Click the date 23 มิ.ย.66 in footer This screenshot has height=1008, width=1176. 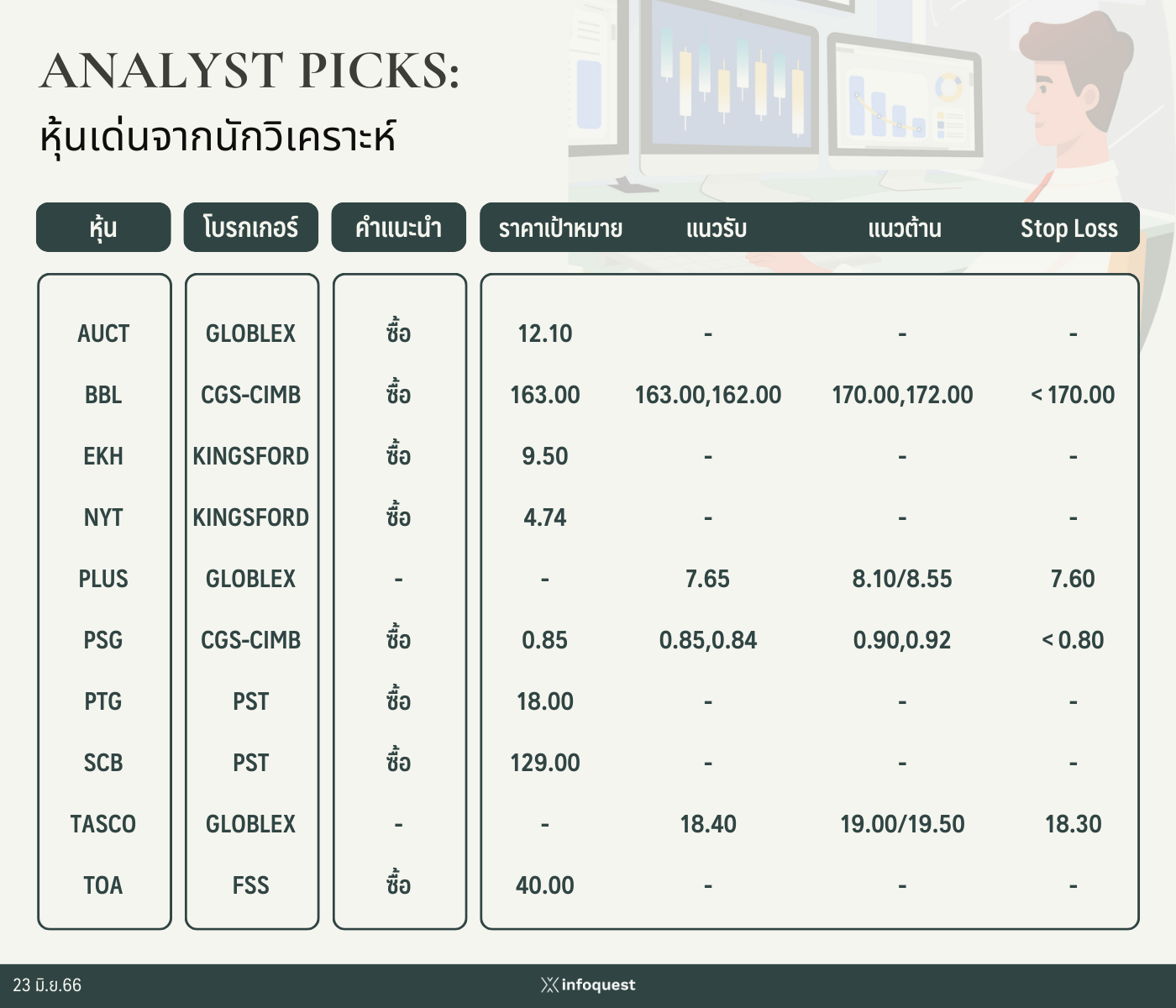tap(47, 985)
